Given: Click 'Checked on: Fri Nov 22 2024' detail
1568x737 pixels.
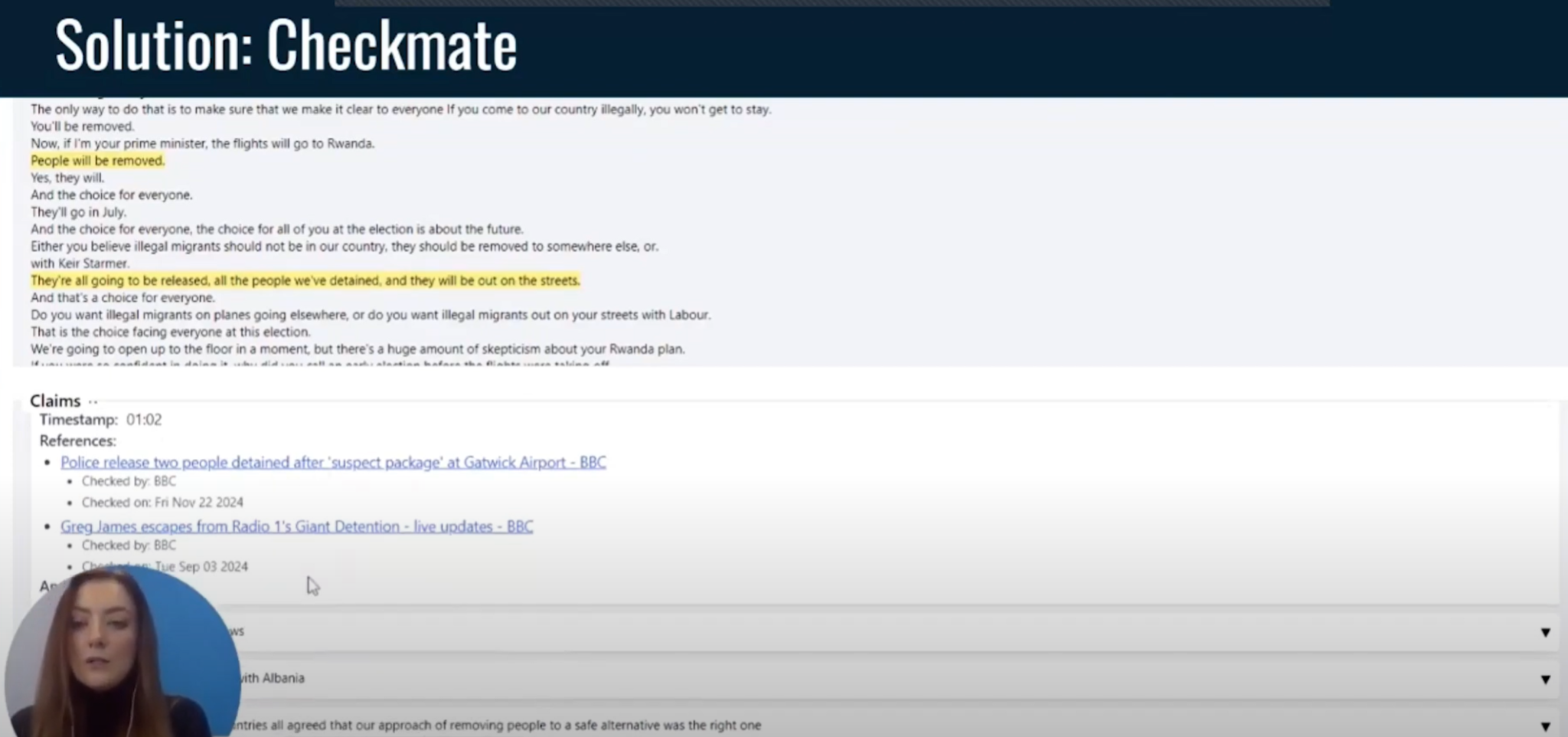Looking at the screenshot, I should 162,503.
